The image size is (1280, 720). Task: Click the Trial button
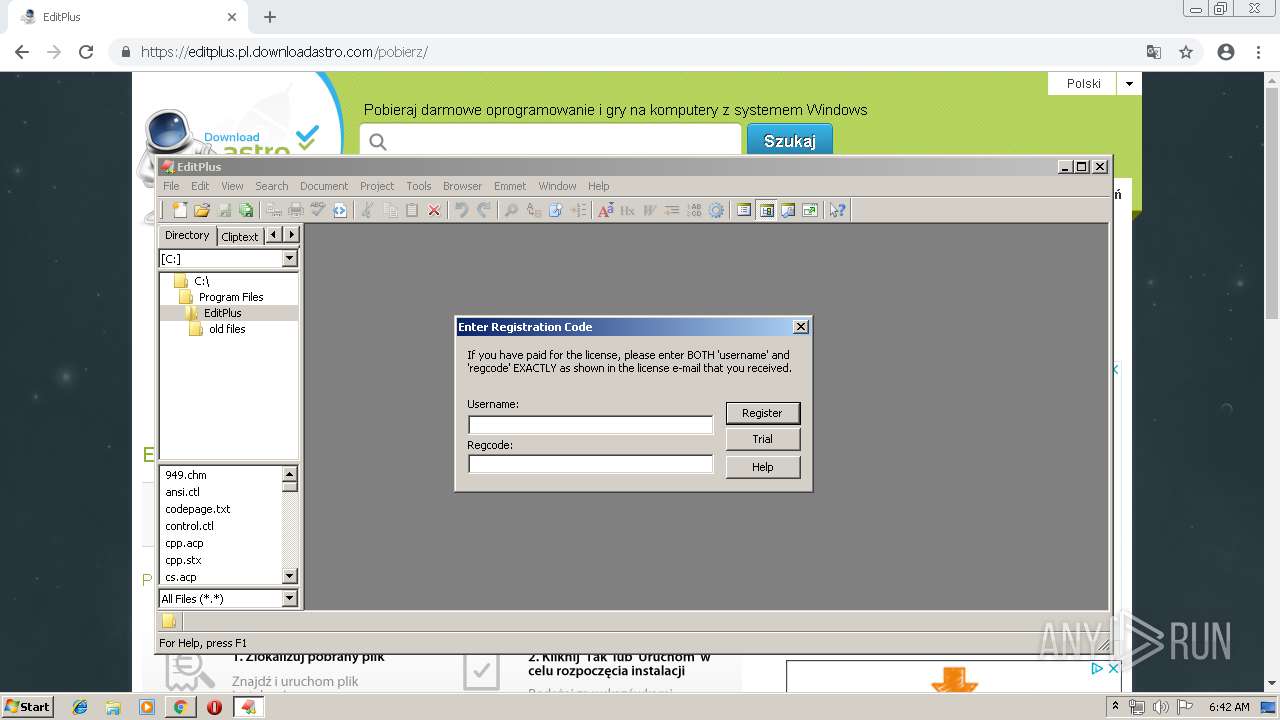762,439
